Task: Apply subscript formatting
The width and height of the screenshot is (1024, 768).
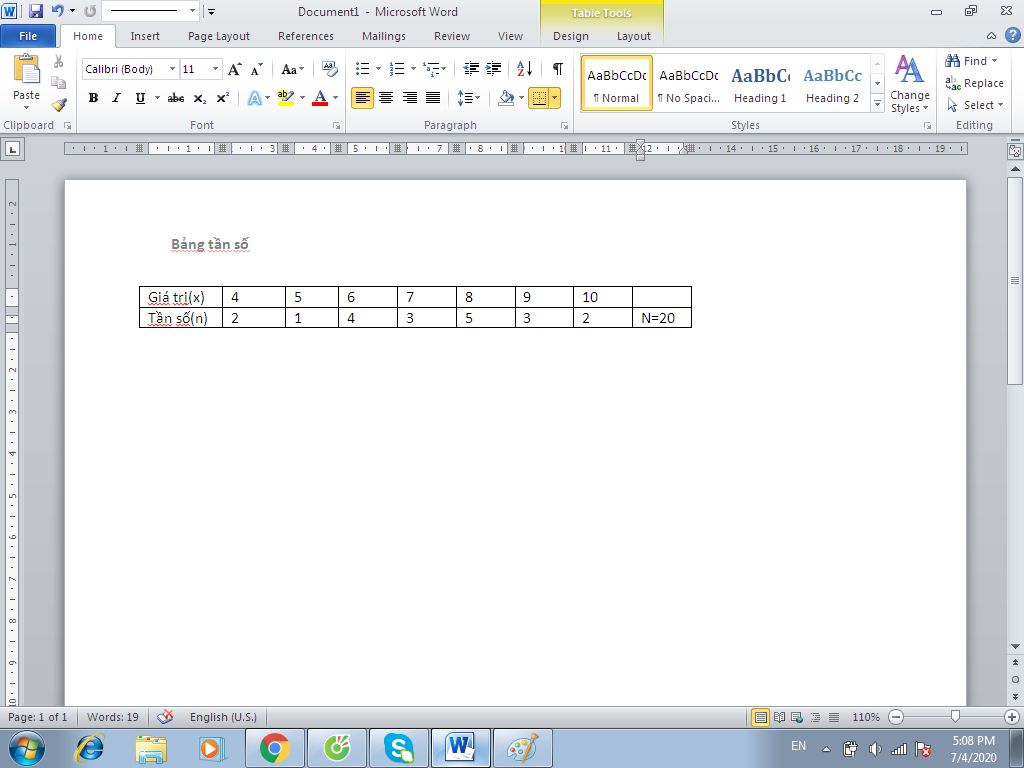Action: tap(200, 98)
